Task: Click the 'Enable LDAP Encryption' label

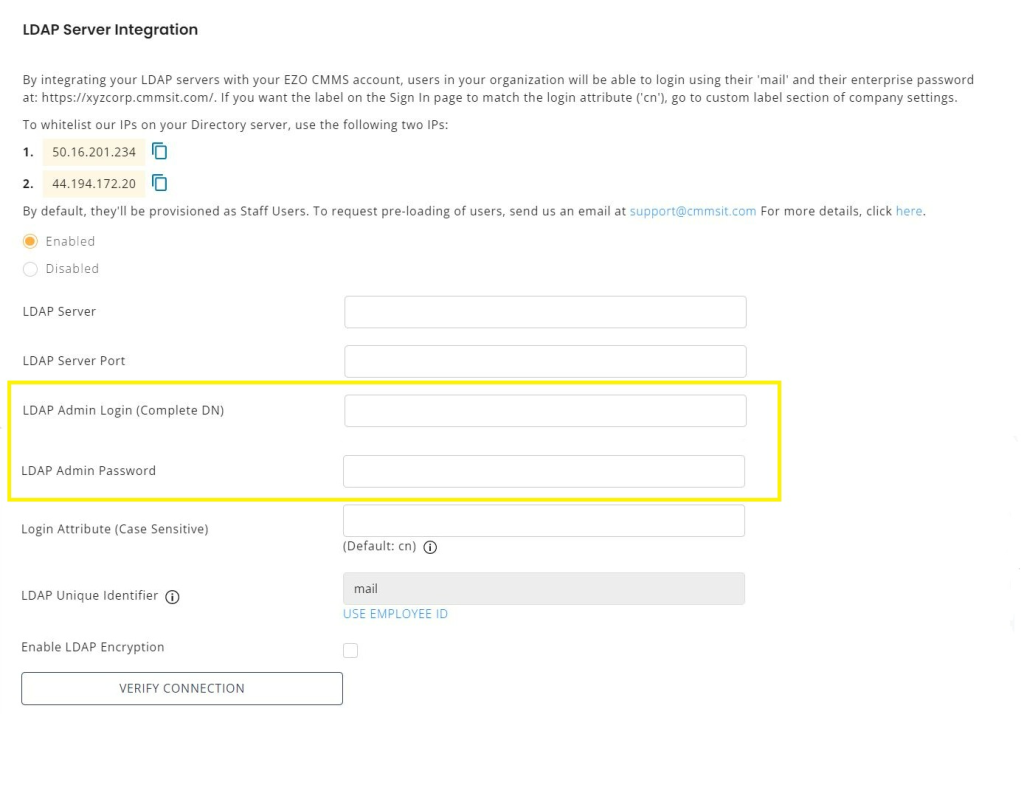Action: [x=93, y=647]
